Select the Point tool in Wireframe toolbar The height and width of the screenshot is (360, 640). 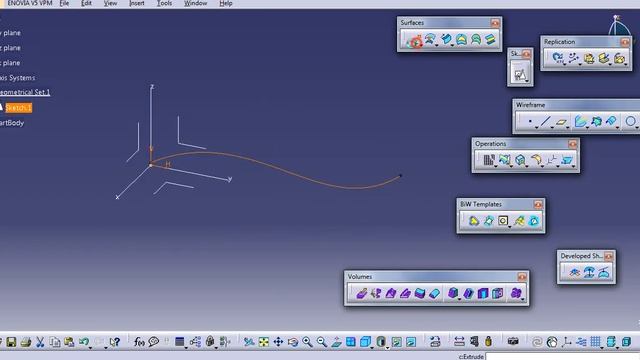530,121
